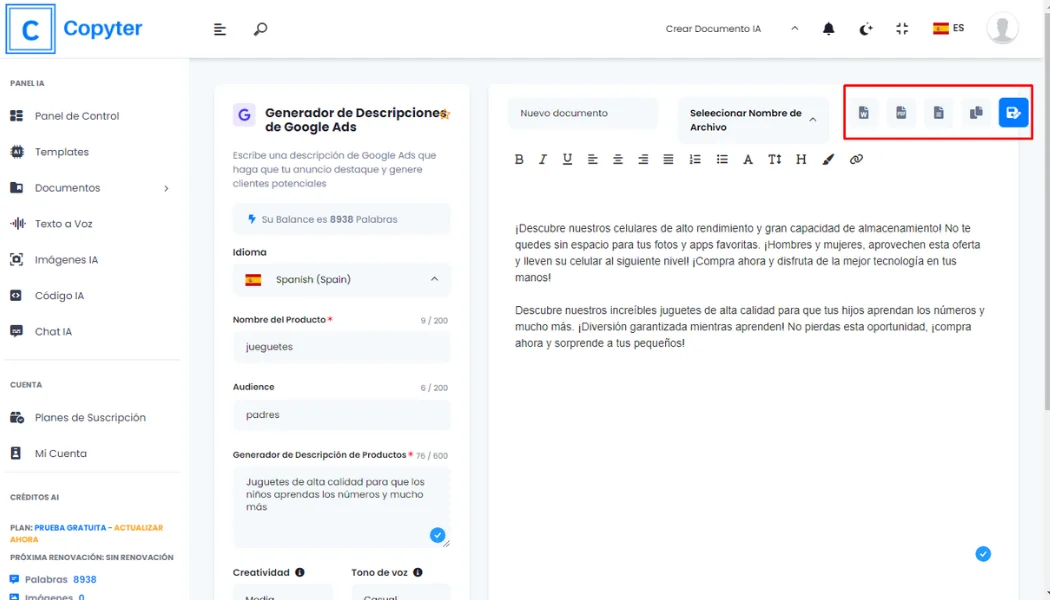
Task: Click the ACTUALIZAR AHORA upgrade link
Action: (138, 528)
